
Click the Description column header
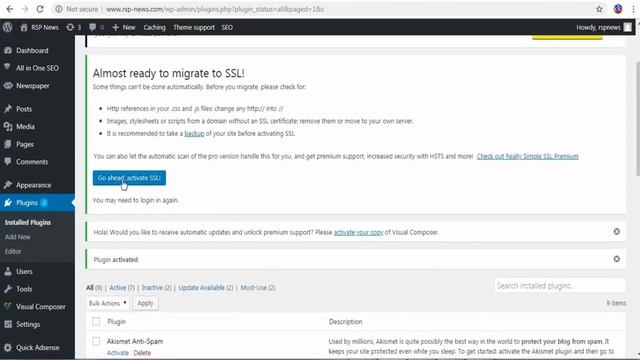(345, 322)
